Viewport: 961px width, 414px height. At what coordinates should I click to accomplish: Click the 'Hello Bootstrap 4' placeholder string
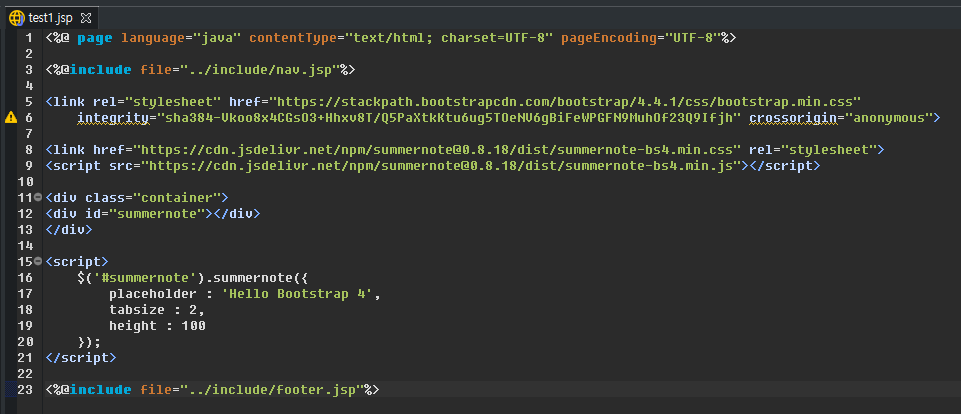[x=297, y=294]
